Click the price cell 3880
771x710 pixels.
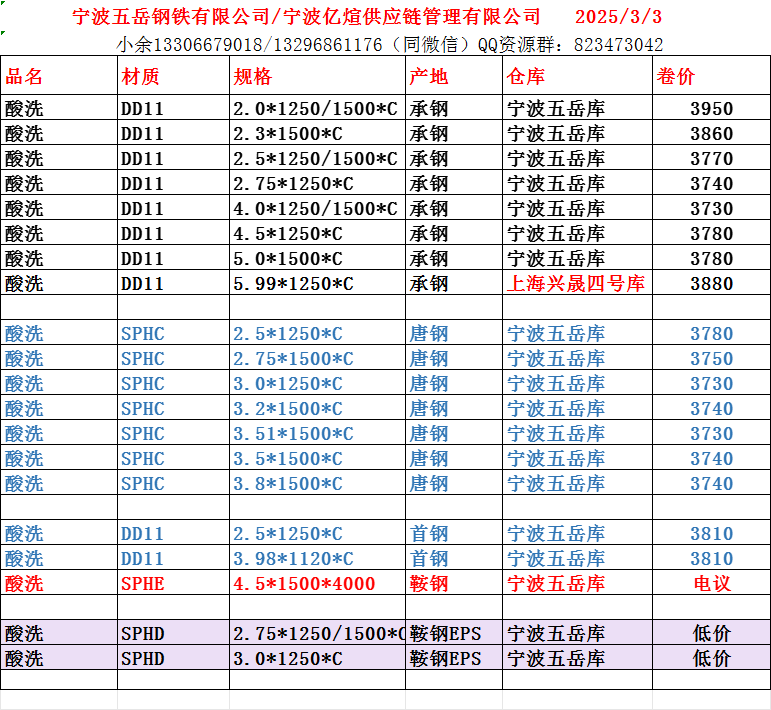712,283
